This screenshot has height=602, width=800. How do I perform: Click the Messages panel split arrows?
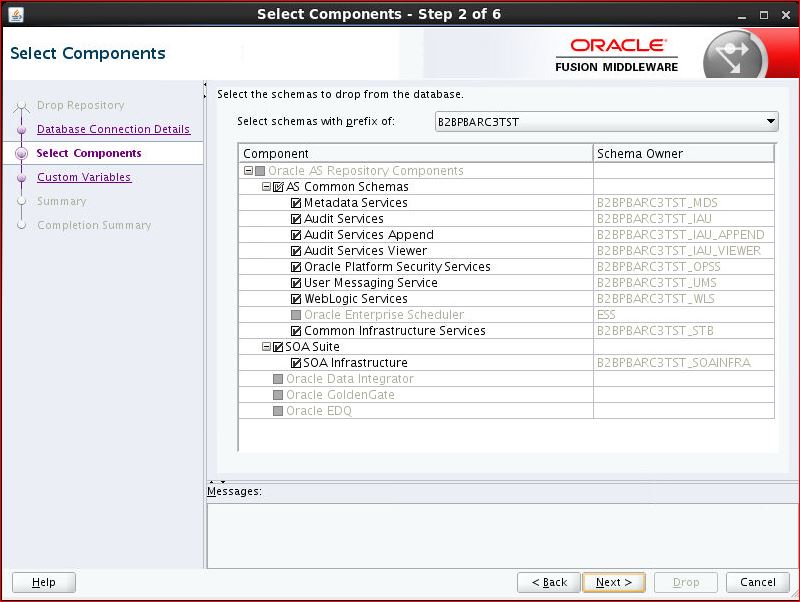point(217,482)
